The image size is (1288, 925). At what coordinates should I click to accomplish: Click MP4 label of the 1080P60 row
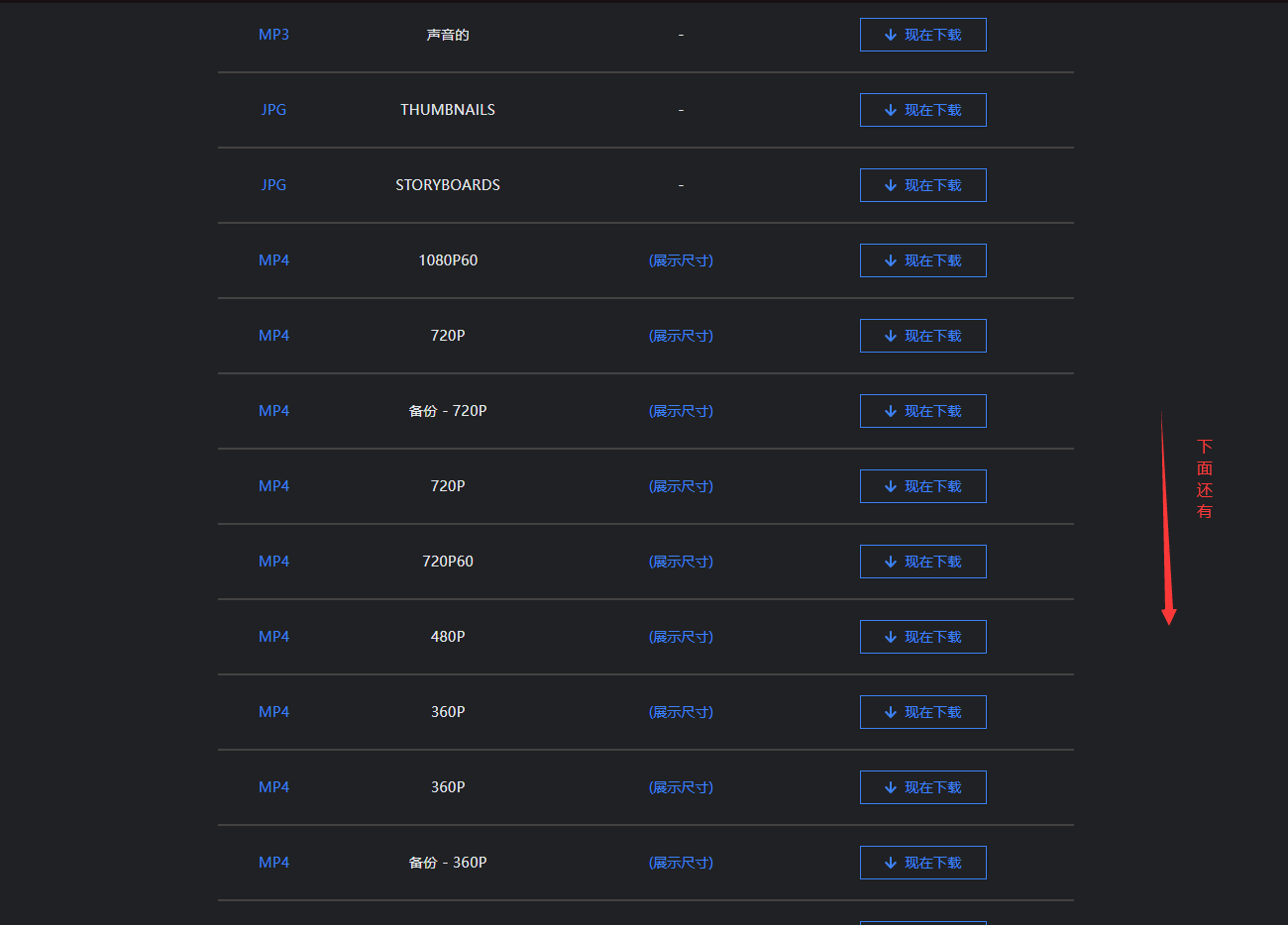(x=273, y=260)
